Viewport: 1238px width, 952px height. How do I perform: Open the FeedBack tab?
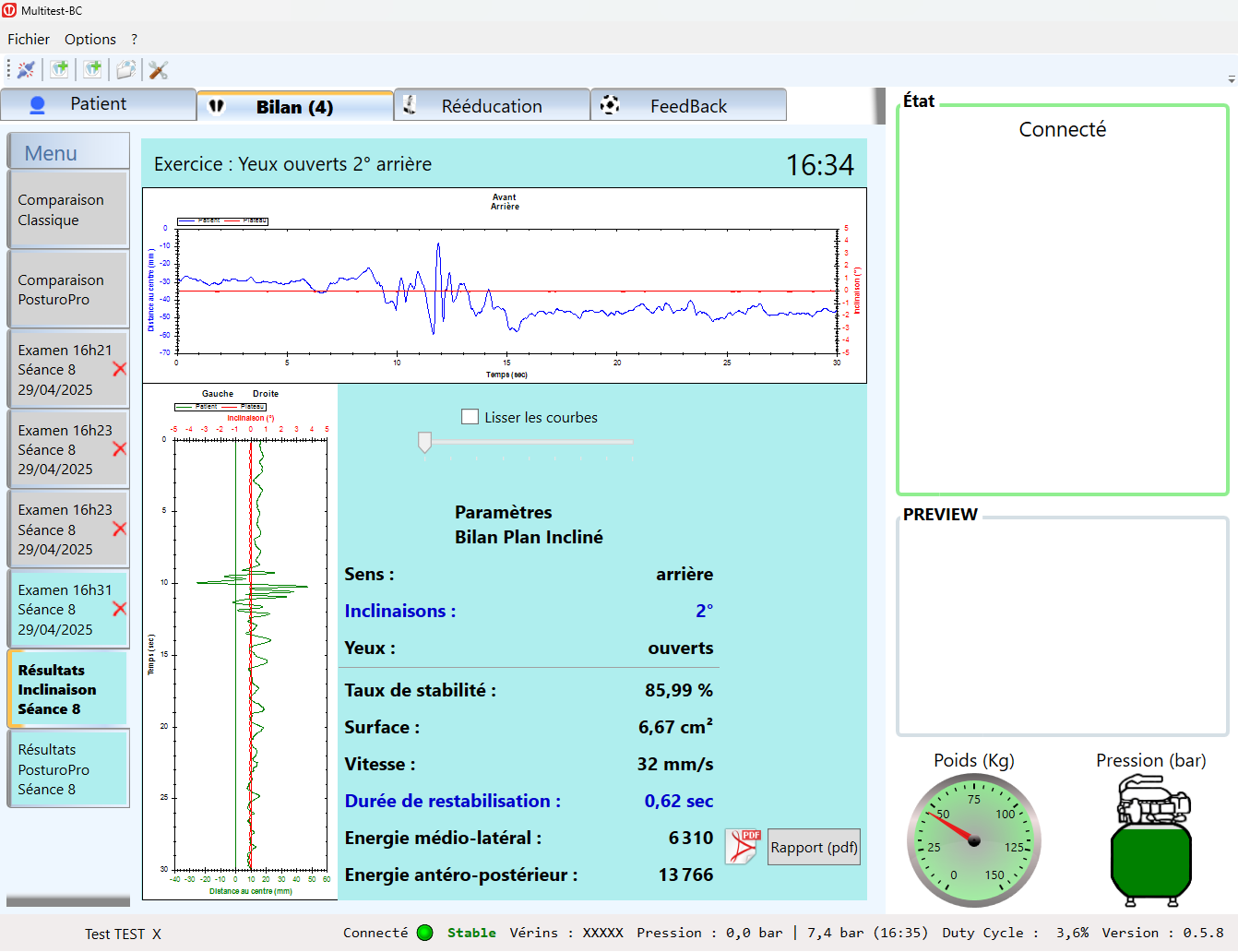click(688, 105)
